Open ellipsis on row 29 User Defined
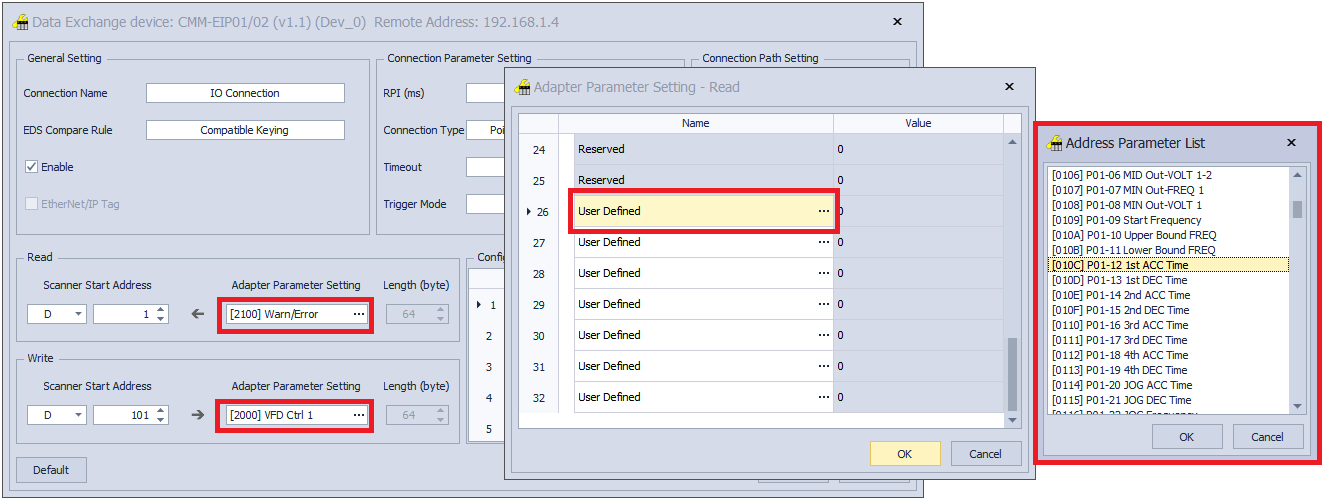This screenshot has height=500, width=1326. click(x=824, y=304)
